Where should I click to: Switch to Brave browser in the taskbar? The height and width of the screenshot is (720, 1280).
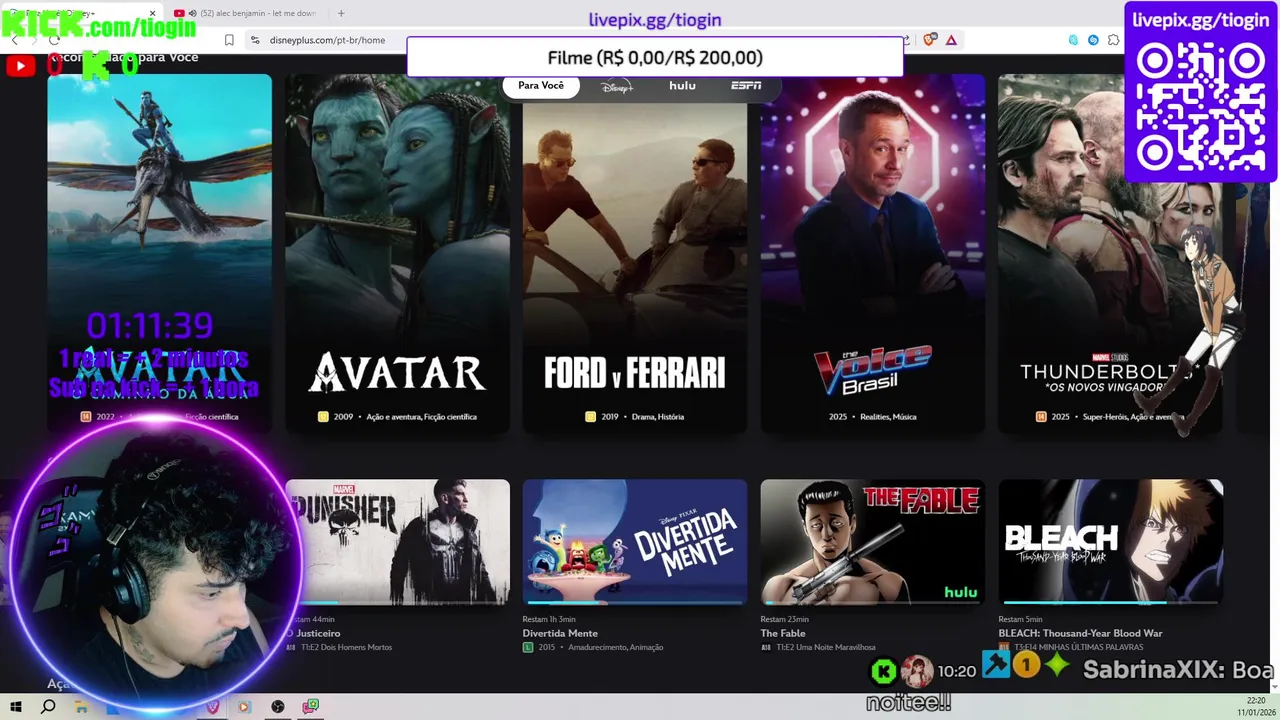pyautogui.click(x=212, y=706)
